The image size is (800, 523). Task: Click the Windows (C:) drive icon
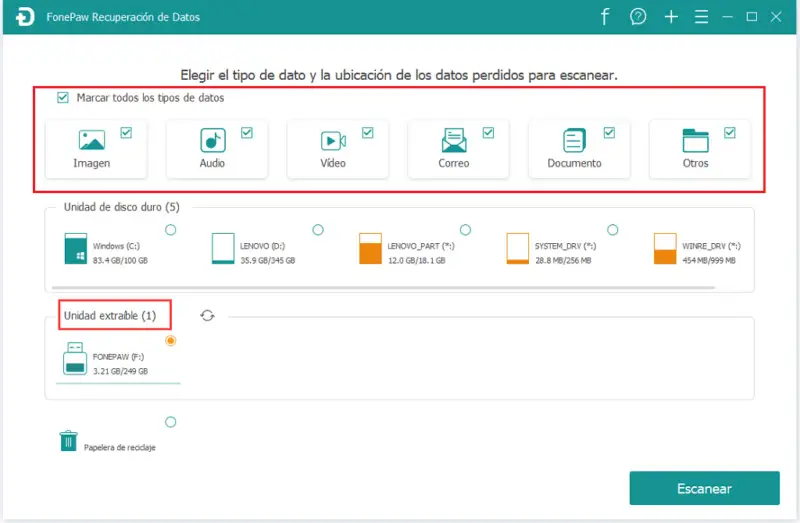pyautogui.click(x=76, y=248)
